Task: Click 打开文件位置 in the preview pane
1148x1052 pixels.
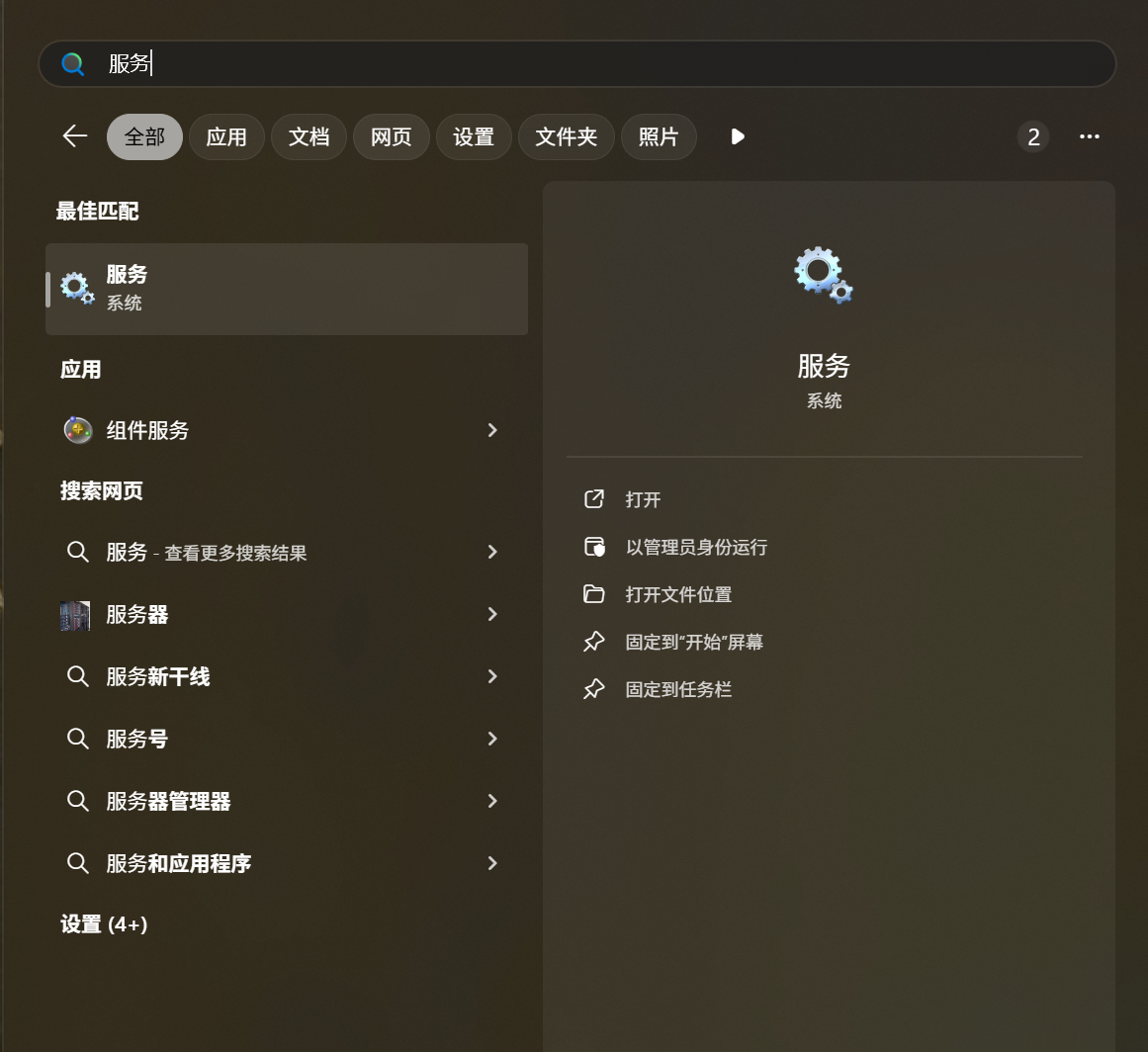Action: [x=678, y=595]
